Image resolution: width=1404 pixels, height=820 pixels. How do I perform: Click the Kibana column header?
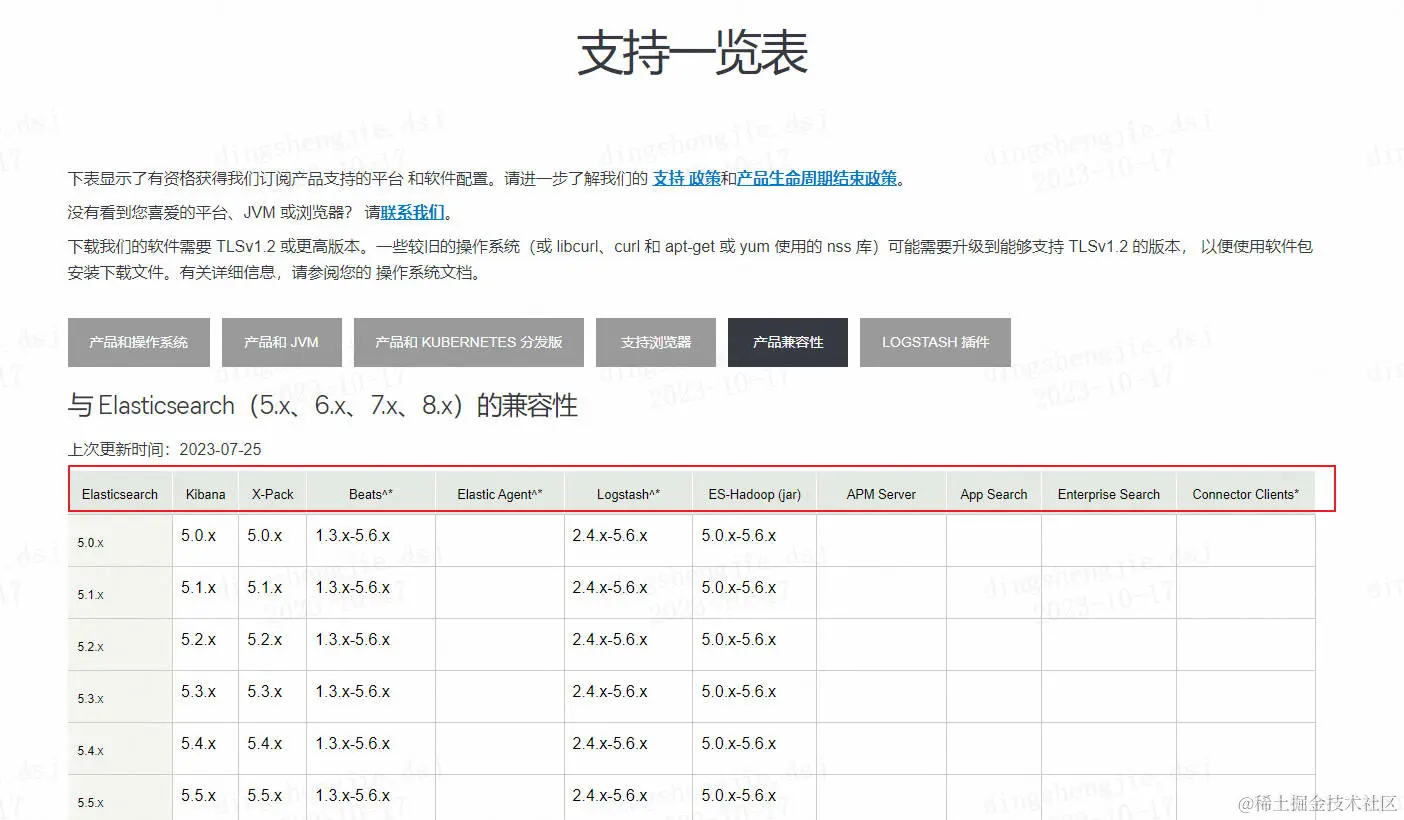pyautogui.click(x=206, y=494)
